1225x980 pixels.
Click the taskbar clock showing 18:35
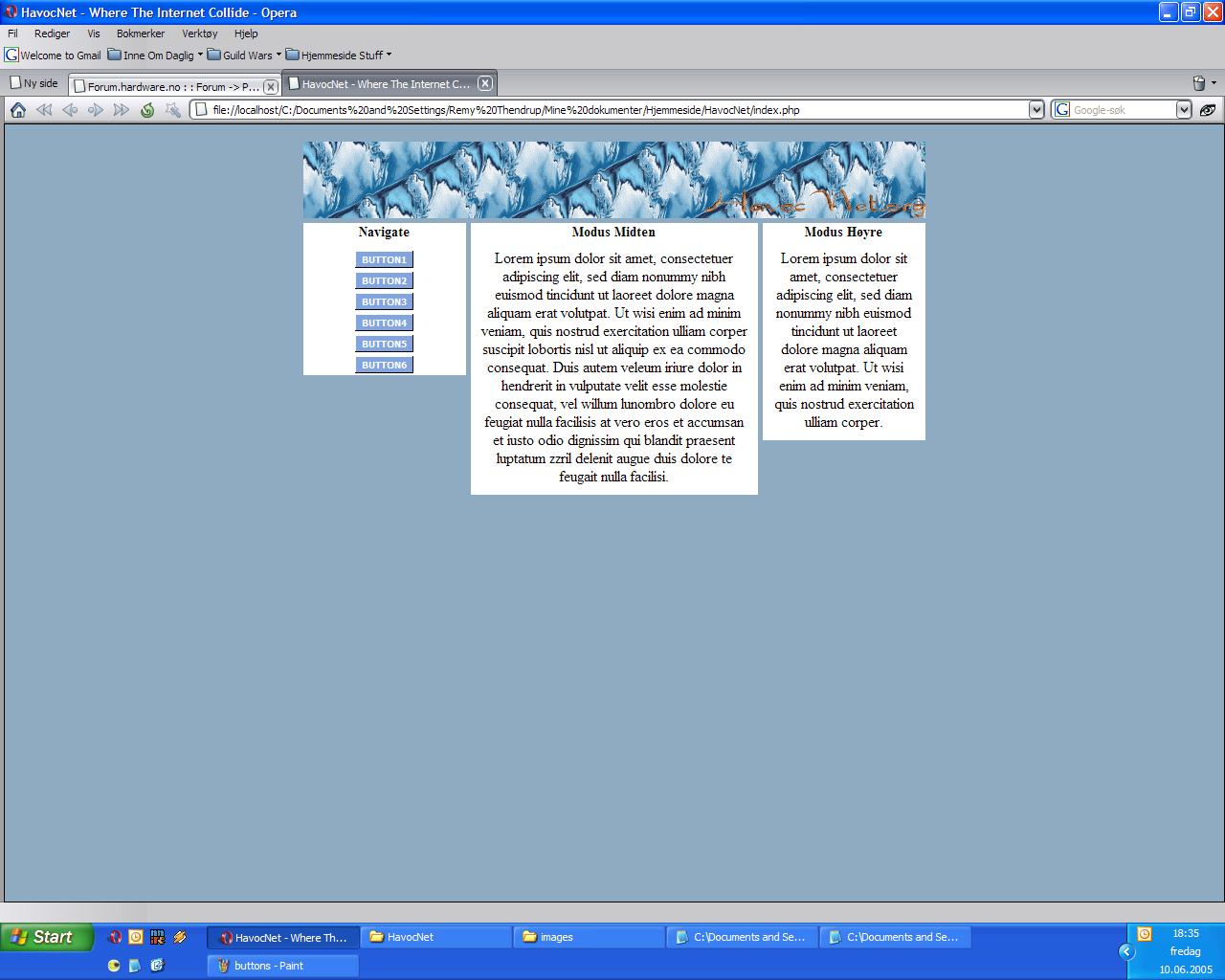pyautogui.click(x=1186, y=933)
